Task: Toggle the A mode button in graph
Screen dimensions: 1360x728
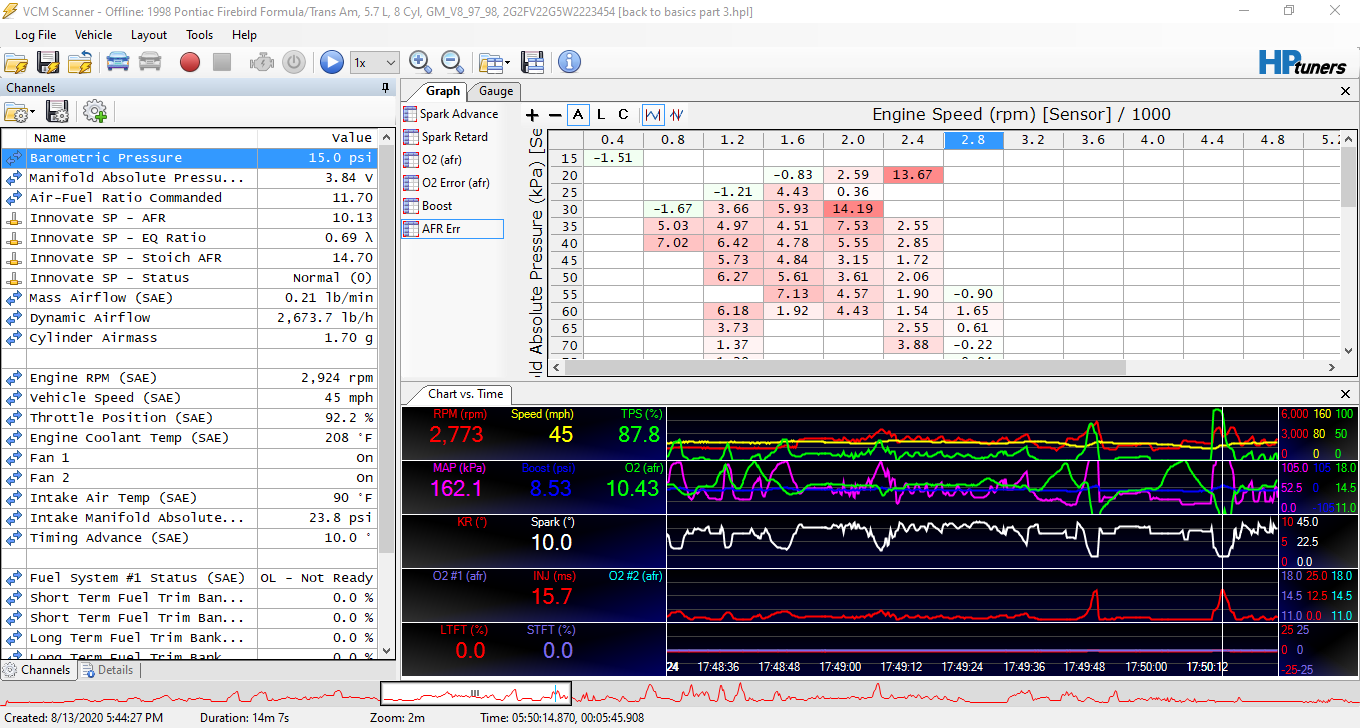Action: pos(579,115)
